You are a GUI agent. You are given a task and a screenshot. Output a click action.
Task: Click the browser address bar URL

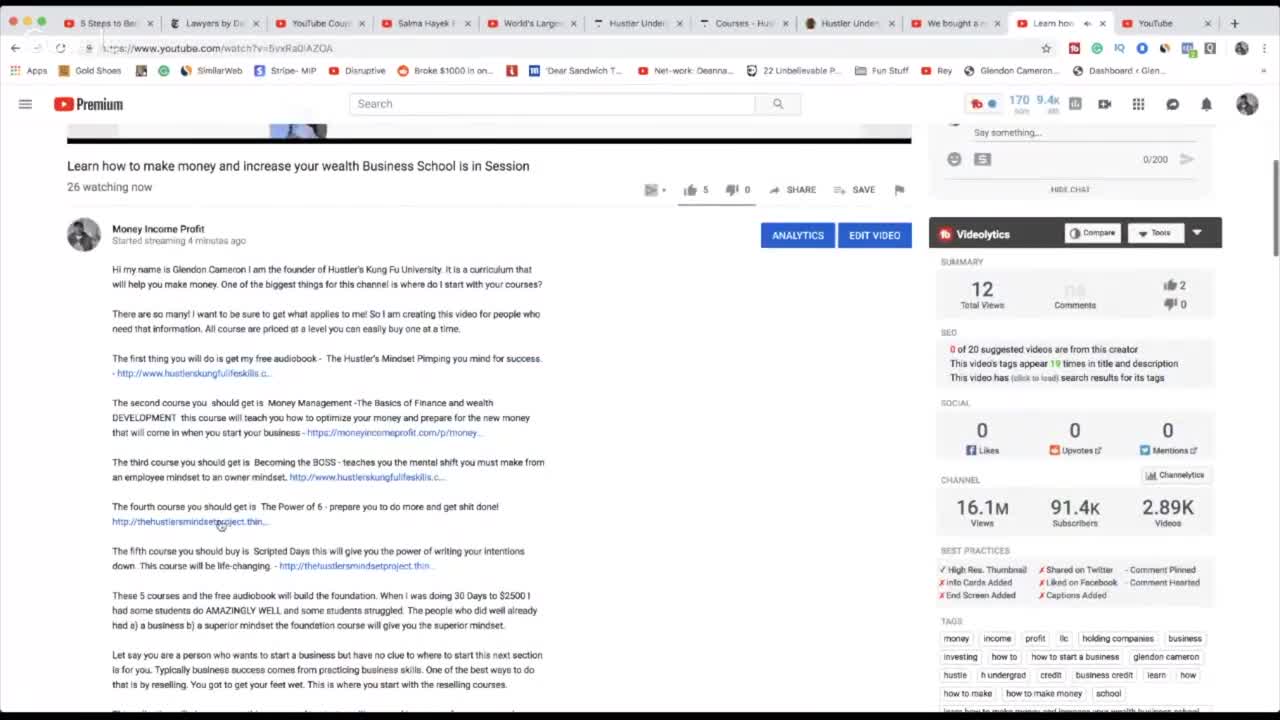(217, 48)
